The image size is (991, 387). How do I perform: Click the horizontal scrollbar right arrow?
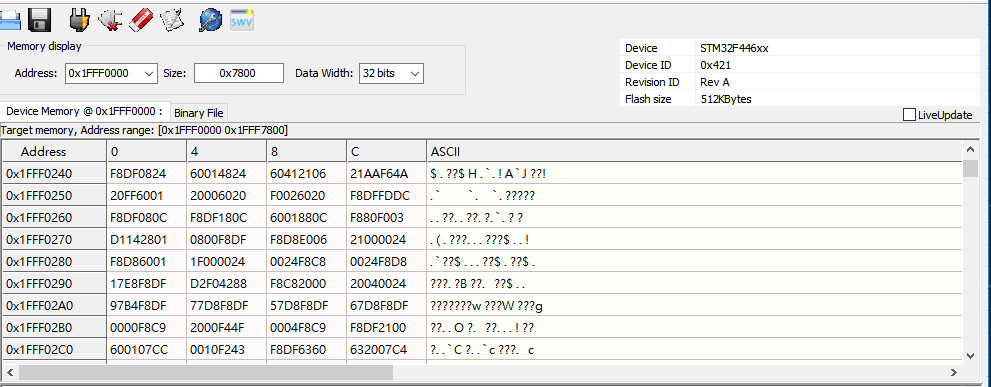(x=954, y=372)
